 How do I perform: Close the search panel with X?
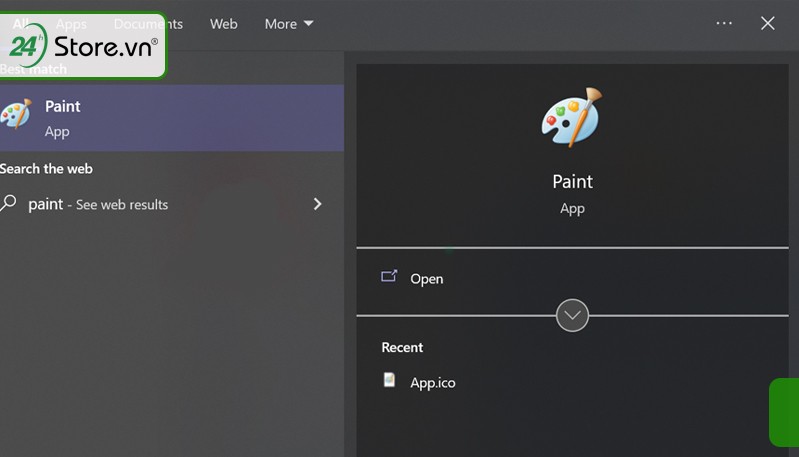767,23
